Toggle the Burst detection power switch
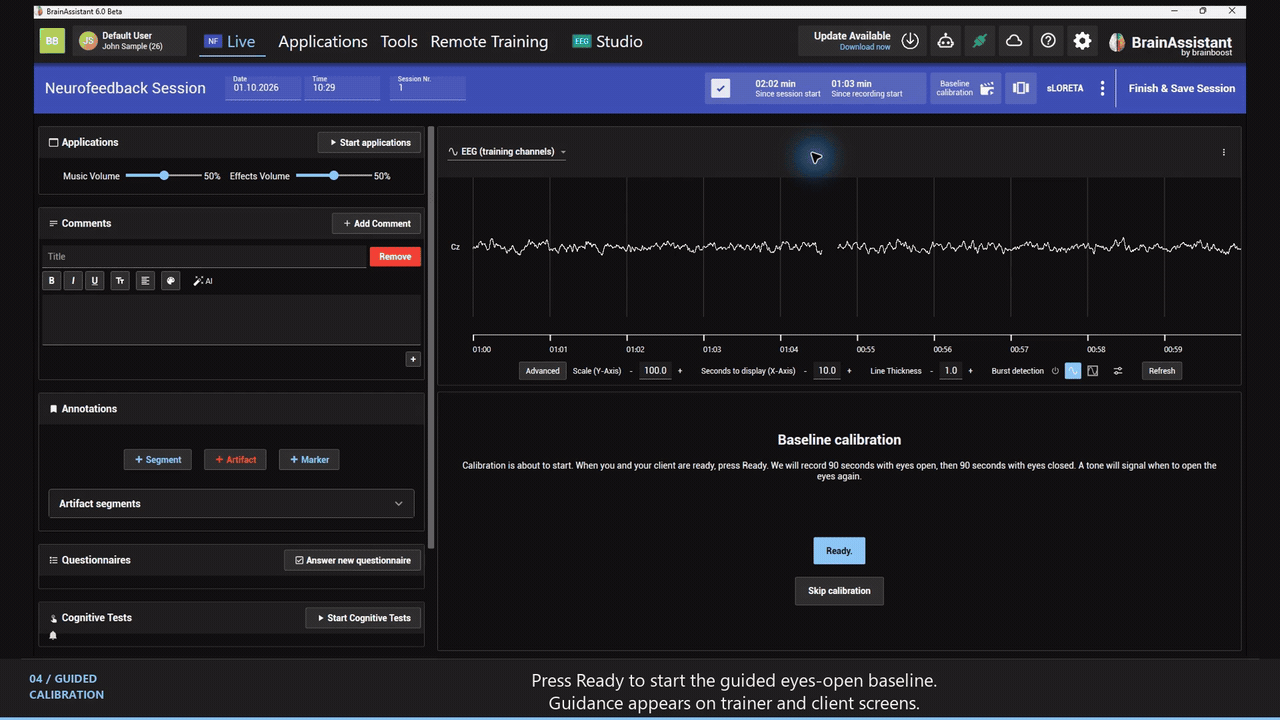1280x720 pixels. tap(1055, 371)
